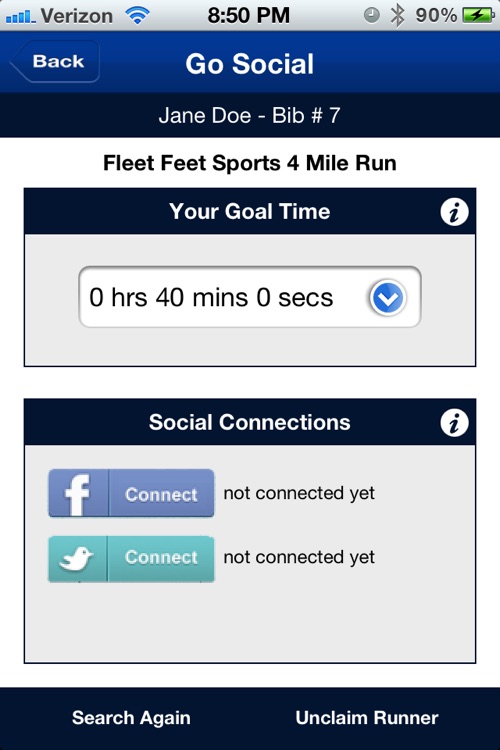Connect the Facebook account
Screen dimensions: 500x750
161,494
